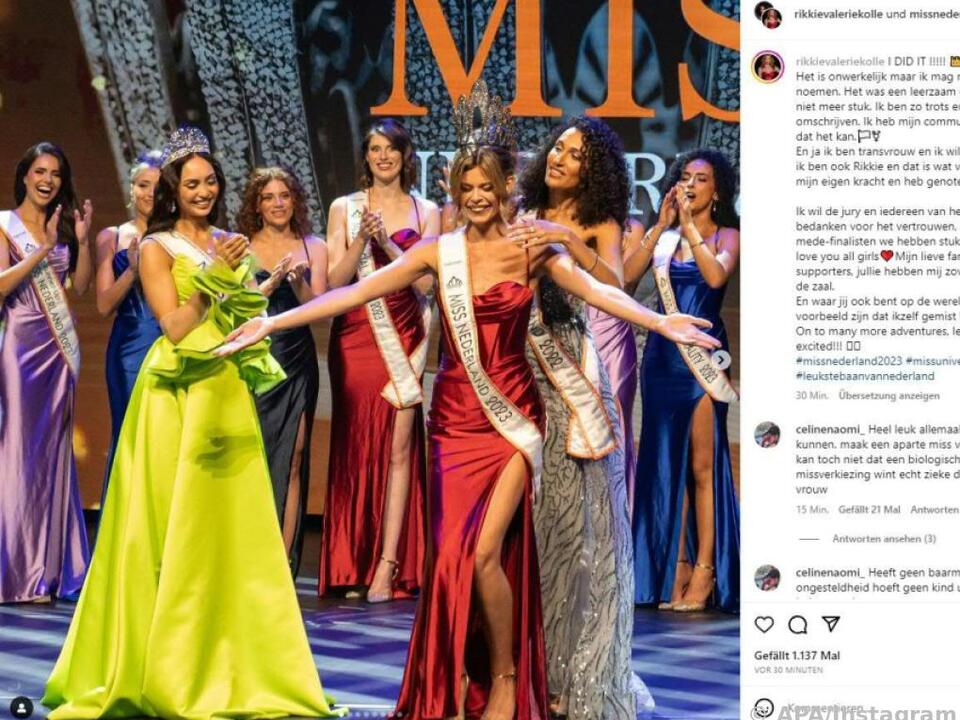Reply to the celinenaomi_ comment with Antworten
The width and height of the screenshot is (960, 720).
tap(934, 509)
